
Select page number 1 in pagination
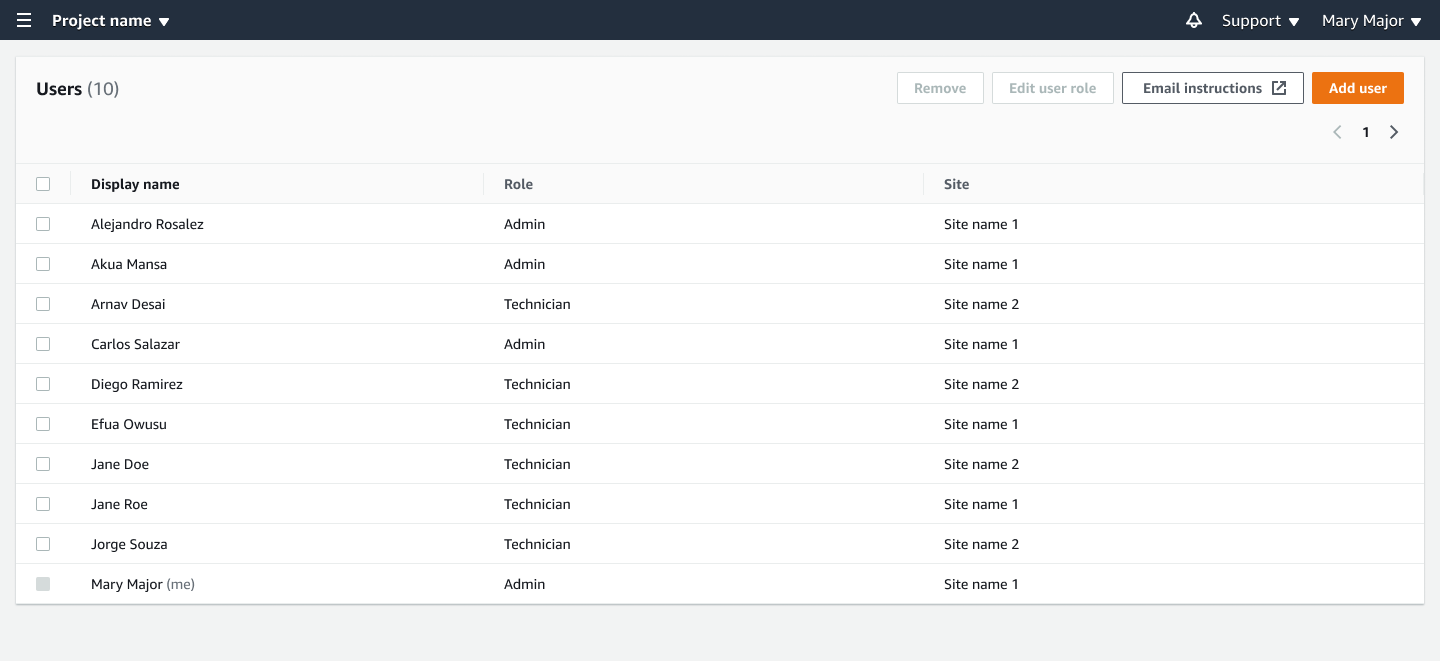(1366, 131)
